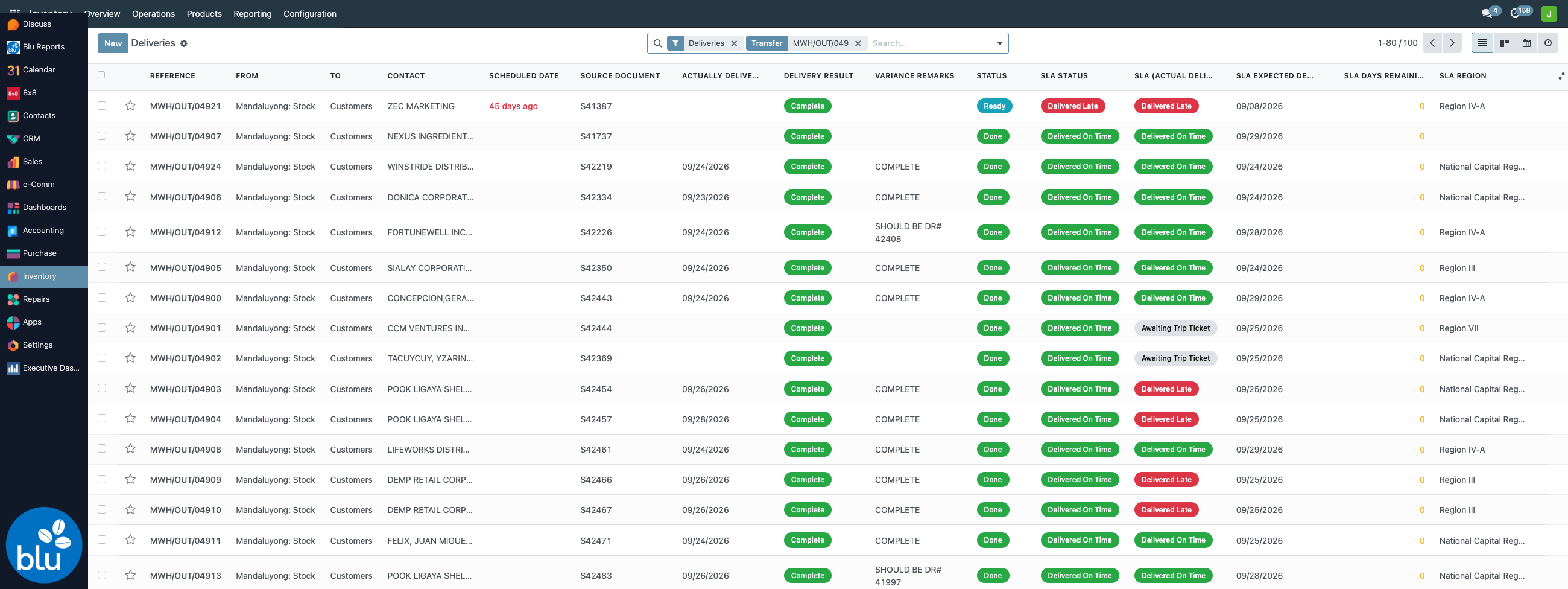The height and width of the screenshot is (589, 1568).
Task: Remove the Transfer MWH/OUT/049 facet
Action: point(858,43)
